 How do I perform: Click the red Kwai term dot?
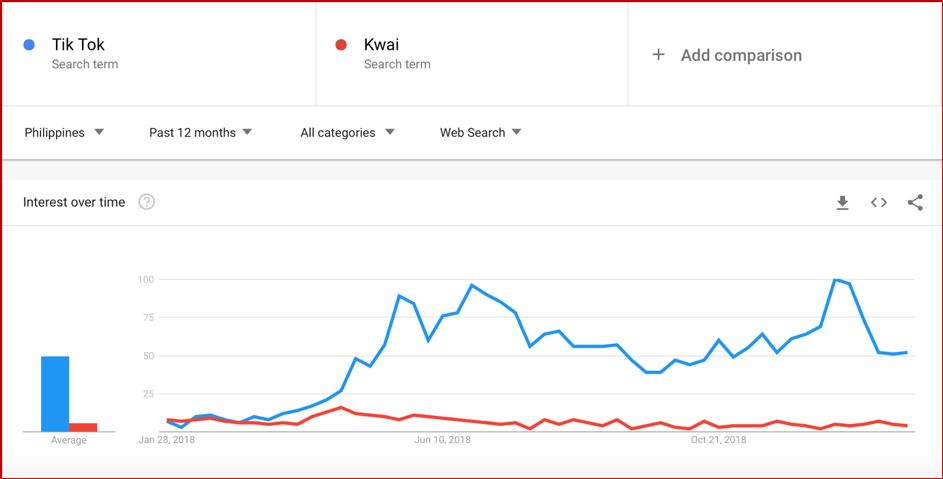341,44
